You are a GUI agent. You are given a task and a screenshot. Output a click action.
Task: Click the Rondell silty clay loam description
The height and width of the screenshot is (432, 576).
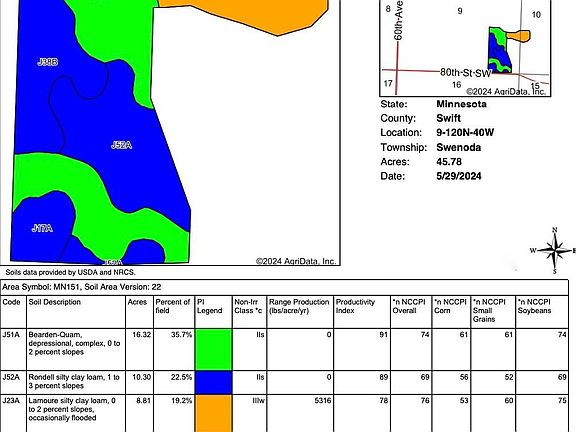click(x=74, y=381)
